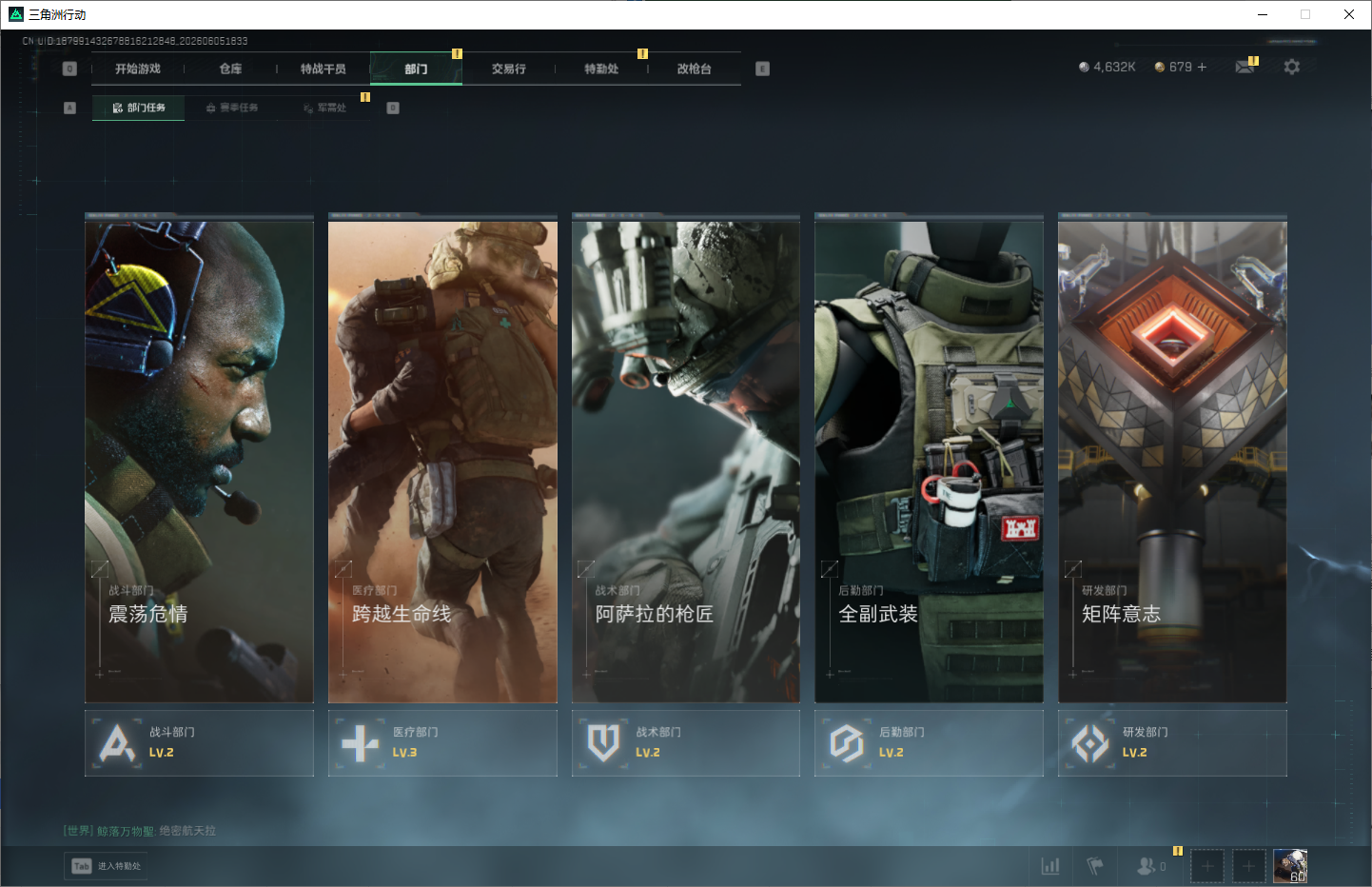1372x887 pixels.
Task: Click the second empty squad slot plus
Action: coord(1249,866)
